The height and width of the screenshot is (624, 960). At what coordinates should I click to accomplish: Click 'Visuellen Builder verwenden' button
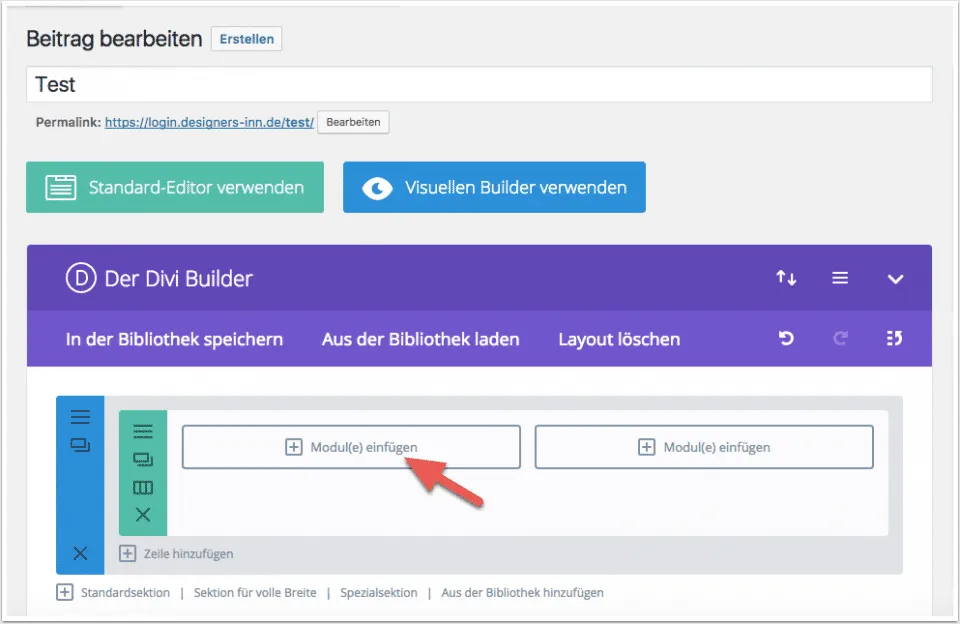494,187
